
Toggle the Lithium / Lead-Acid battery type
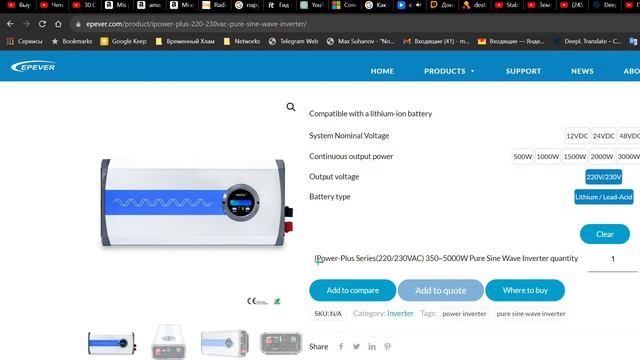click(604, 197)
